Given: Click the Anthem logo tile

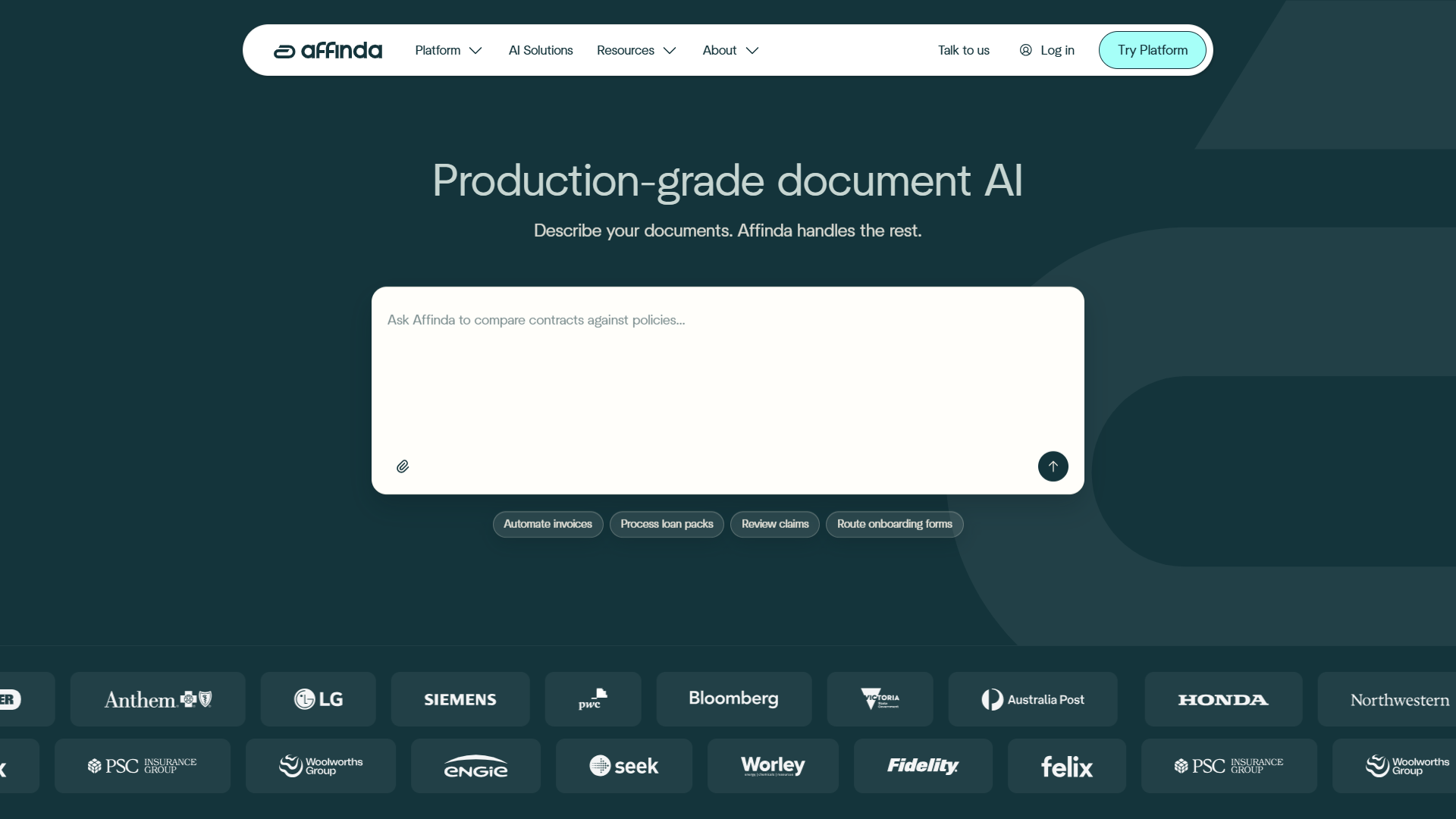Looking at the screenshot, I should coord(158,699).
